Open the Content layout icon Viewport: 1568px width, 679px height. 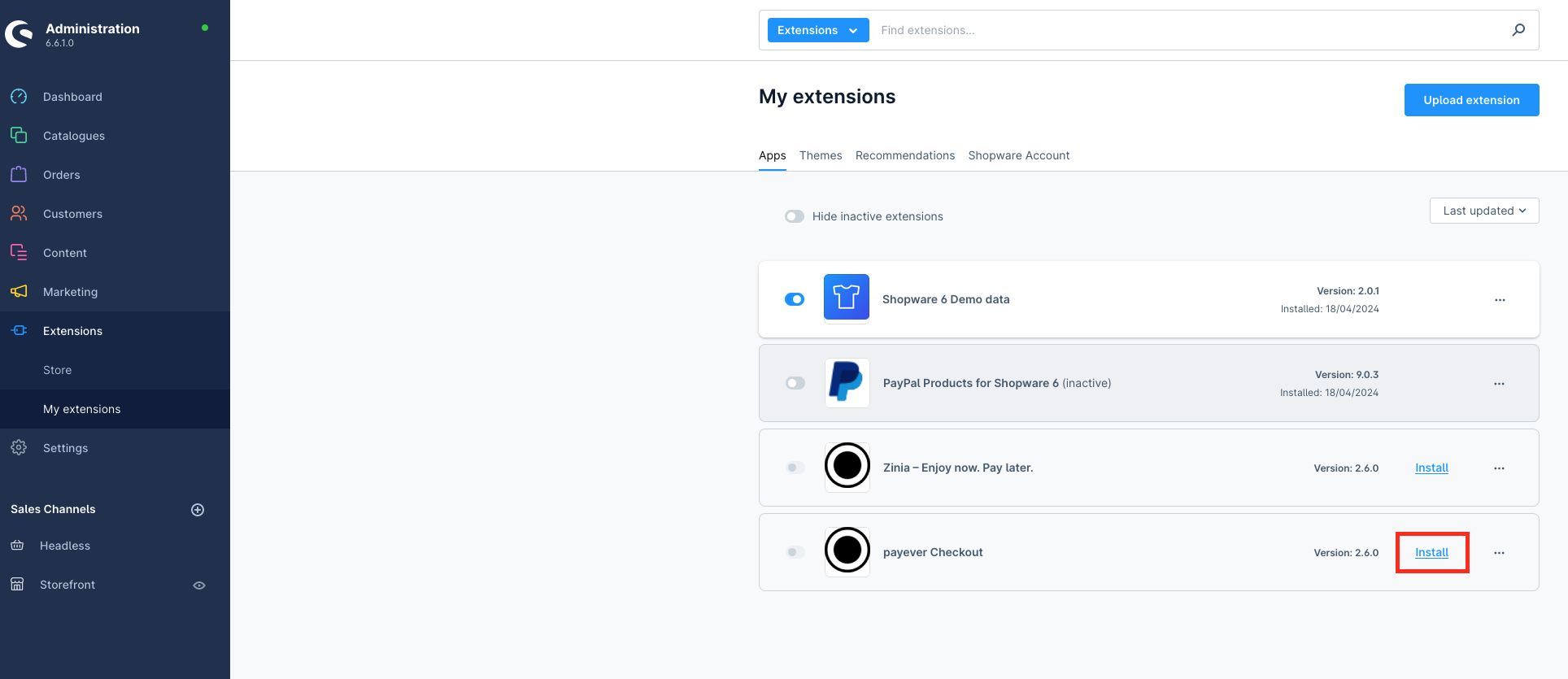pos(19,252)
